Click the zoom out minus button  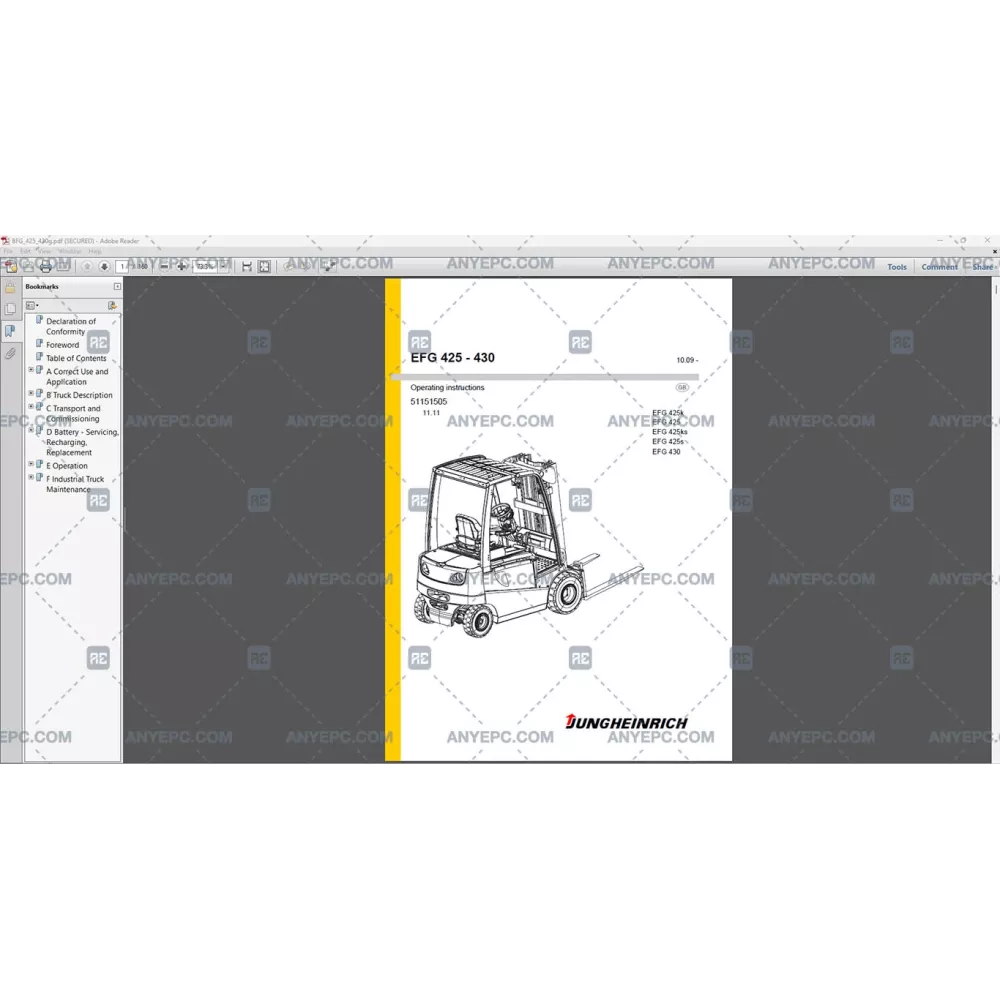click(165, 267)
